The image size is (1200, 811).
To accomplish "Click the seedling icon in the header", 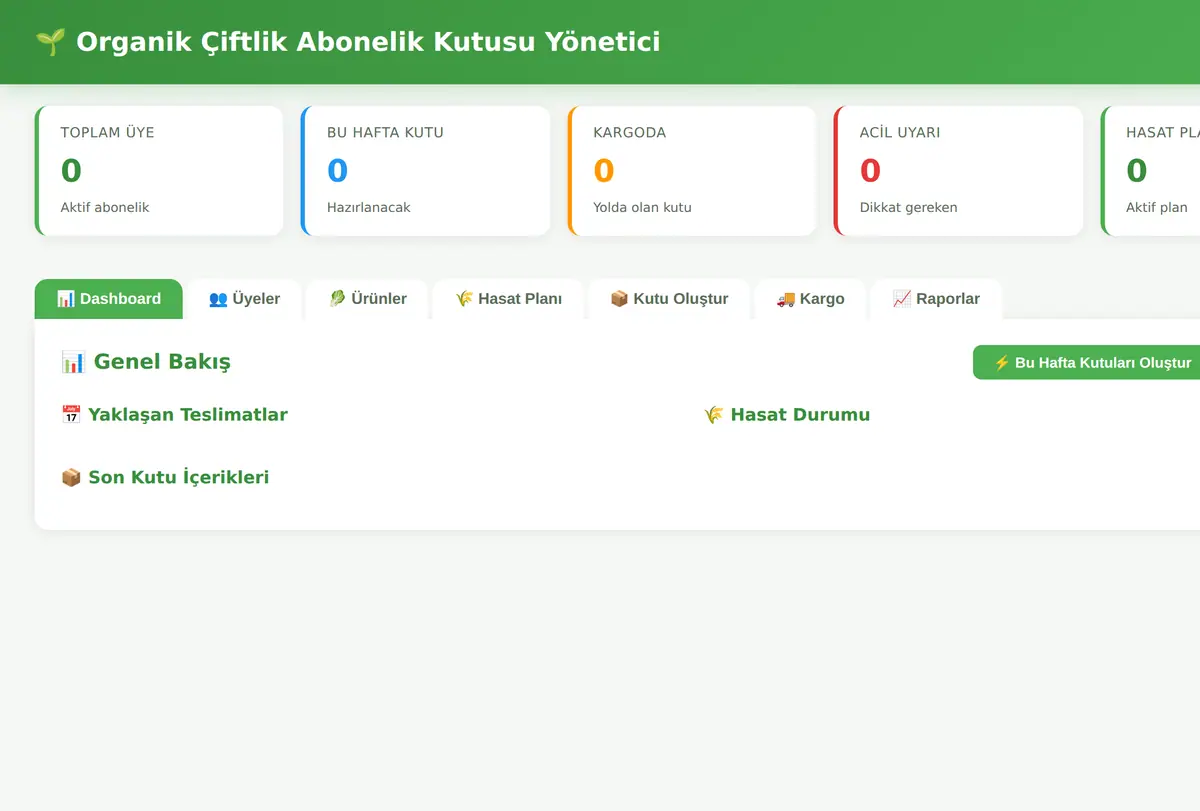I will 50,42.
